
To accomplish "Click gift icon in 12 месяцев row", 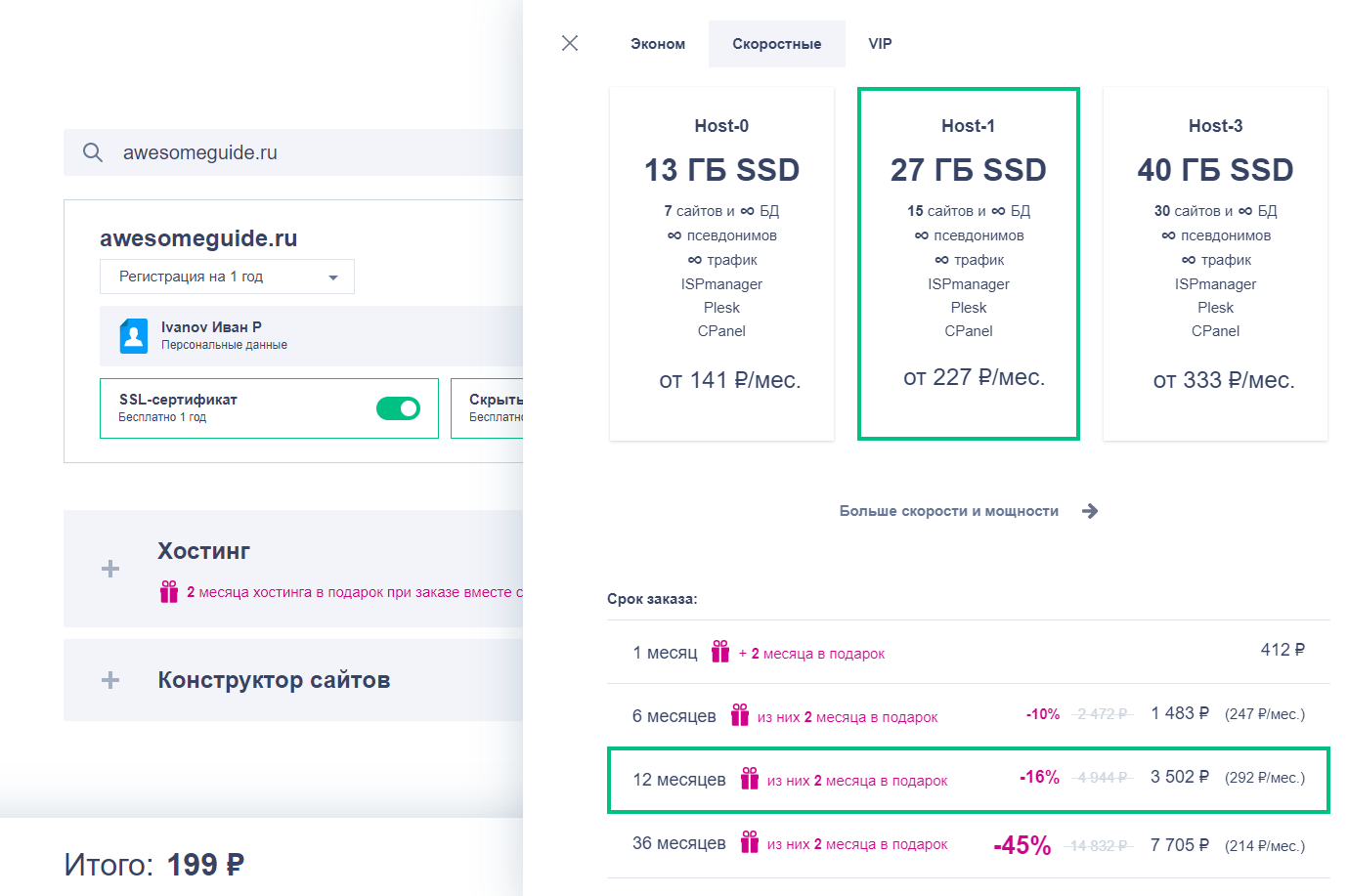I will point(750,779).
